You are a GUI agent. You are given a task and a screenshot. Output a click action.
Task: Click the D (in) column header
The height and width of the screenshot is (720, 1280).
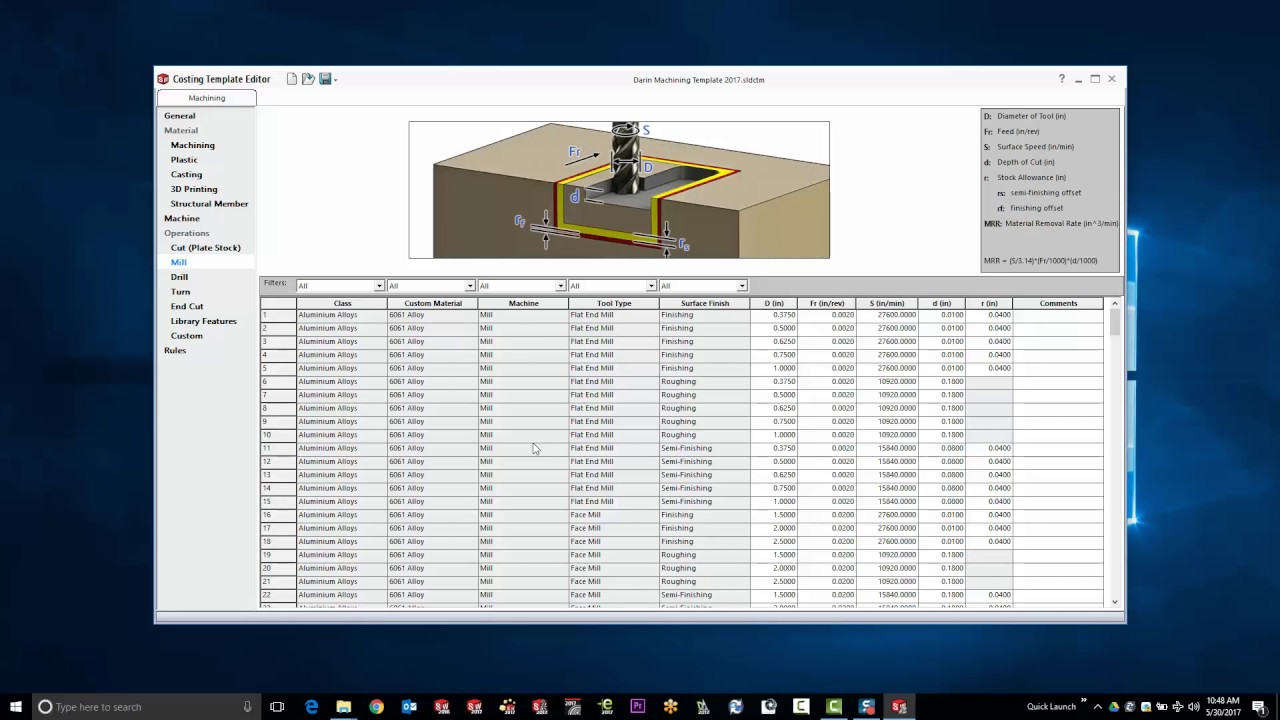pos(774,303)
